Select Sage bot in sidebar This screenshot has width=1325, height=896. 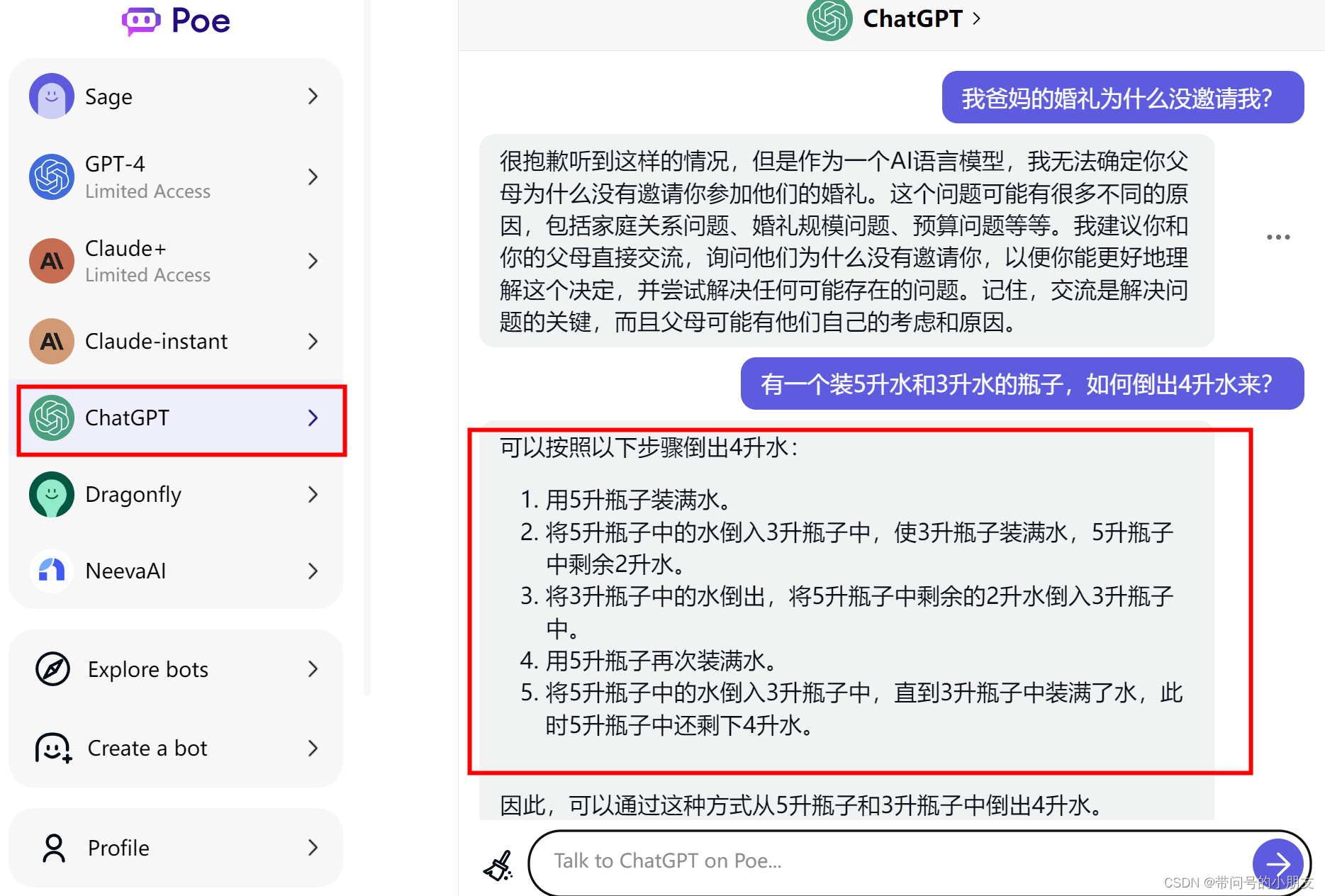[176, 96]
